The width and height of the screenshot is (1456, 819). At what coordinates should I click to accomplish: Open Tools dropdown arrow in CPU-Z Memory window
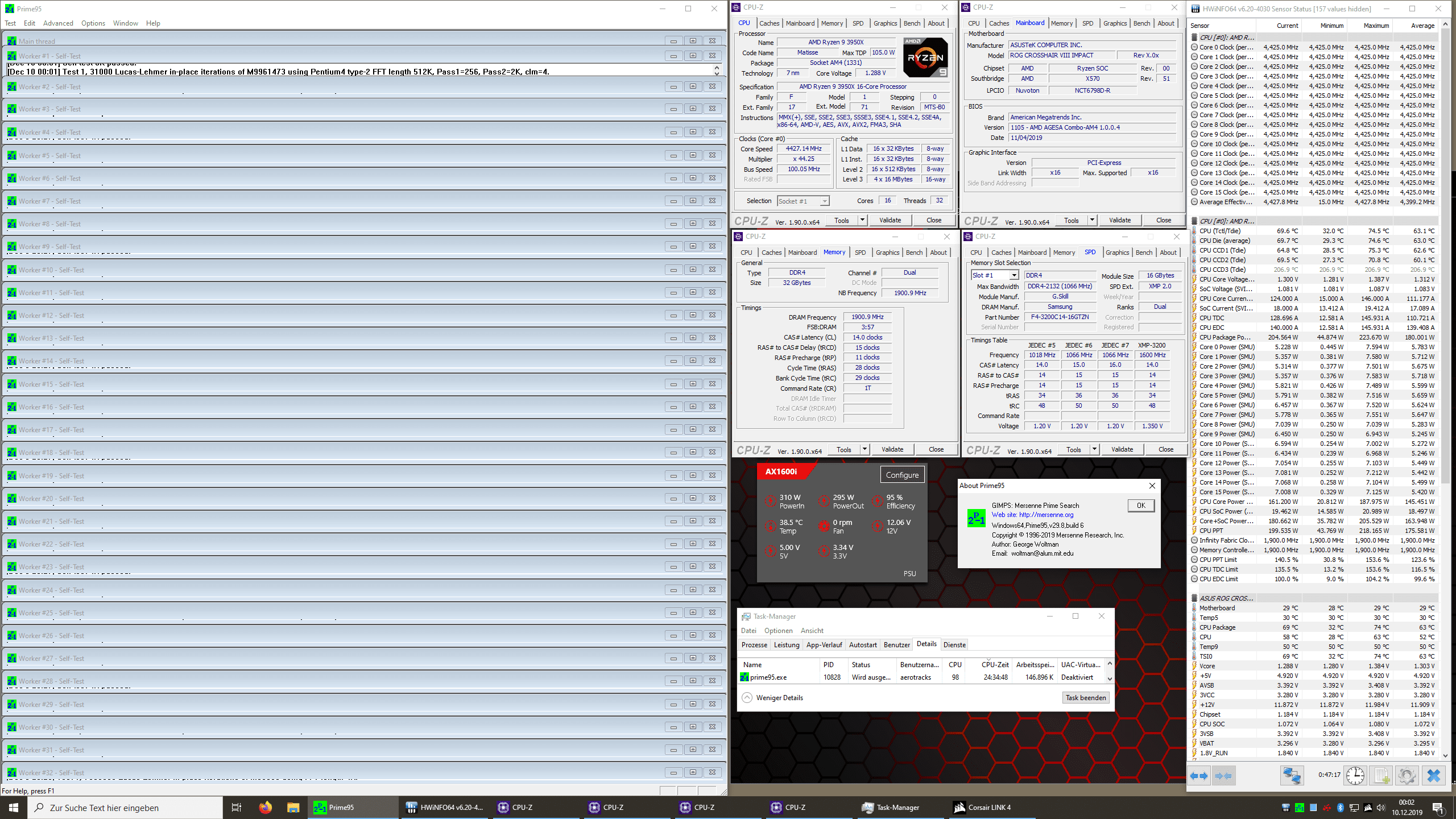(x=864, y=449)
